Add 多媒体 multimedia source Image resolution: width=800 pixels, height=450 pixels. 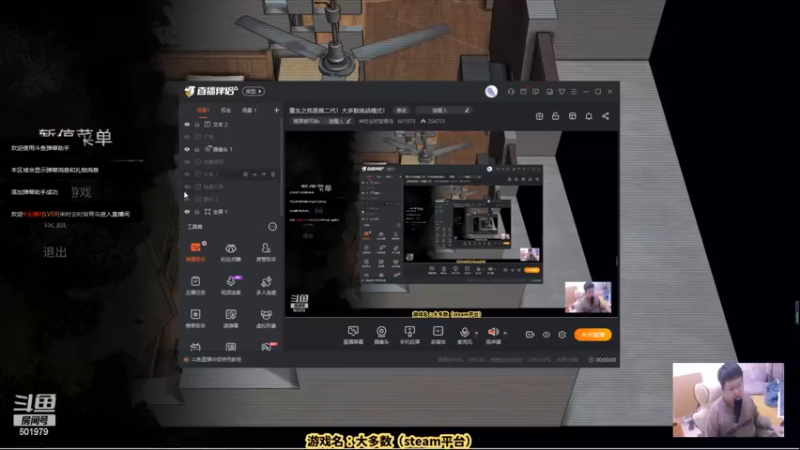coord(438,335)
